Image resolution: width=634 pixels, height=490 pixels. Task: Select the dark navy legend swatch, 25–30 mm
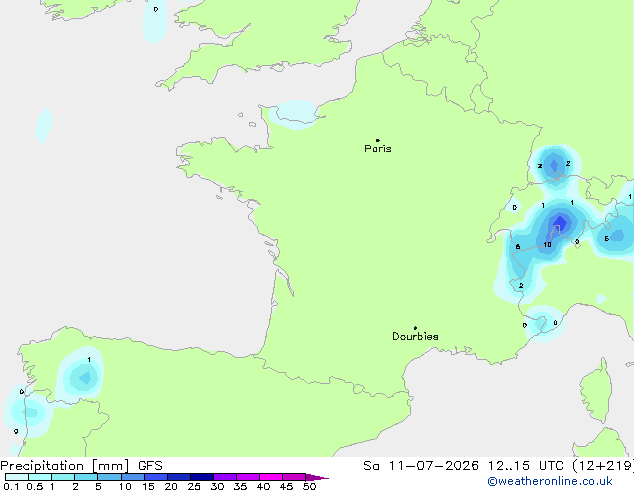pos(202,477)
